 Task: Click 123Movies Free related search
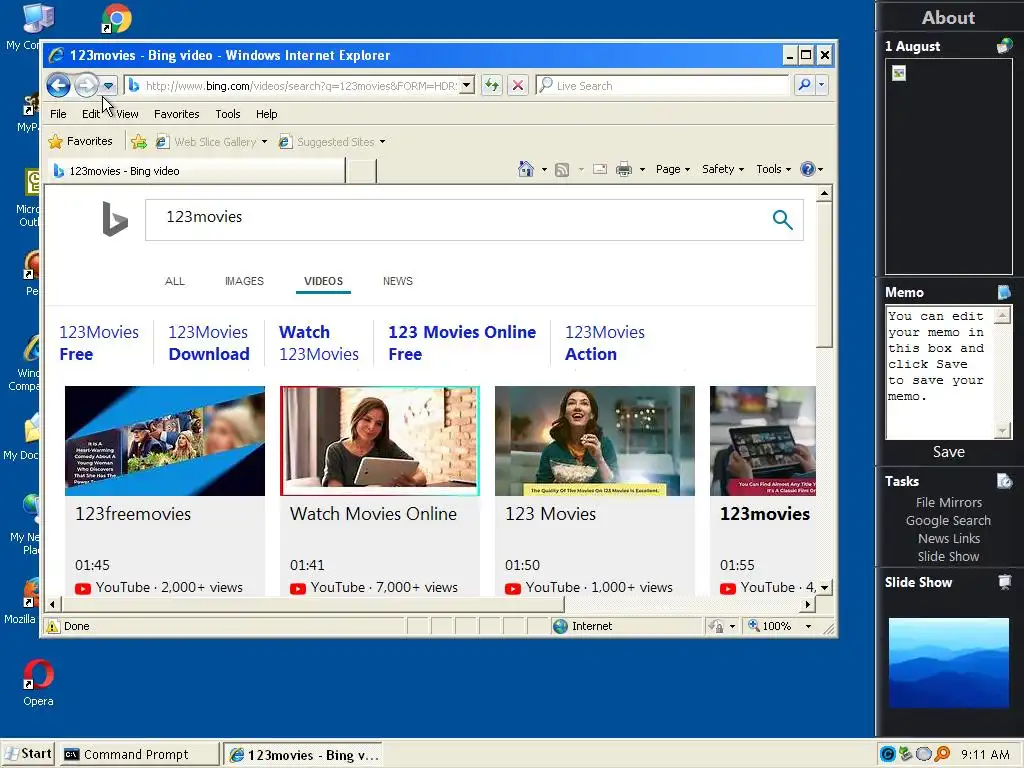point(99,343)
